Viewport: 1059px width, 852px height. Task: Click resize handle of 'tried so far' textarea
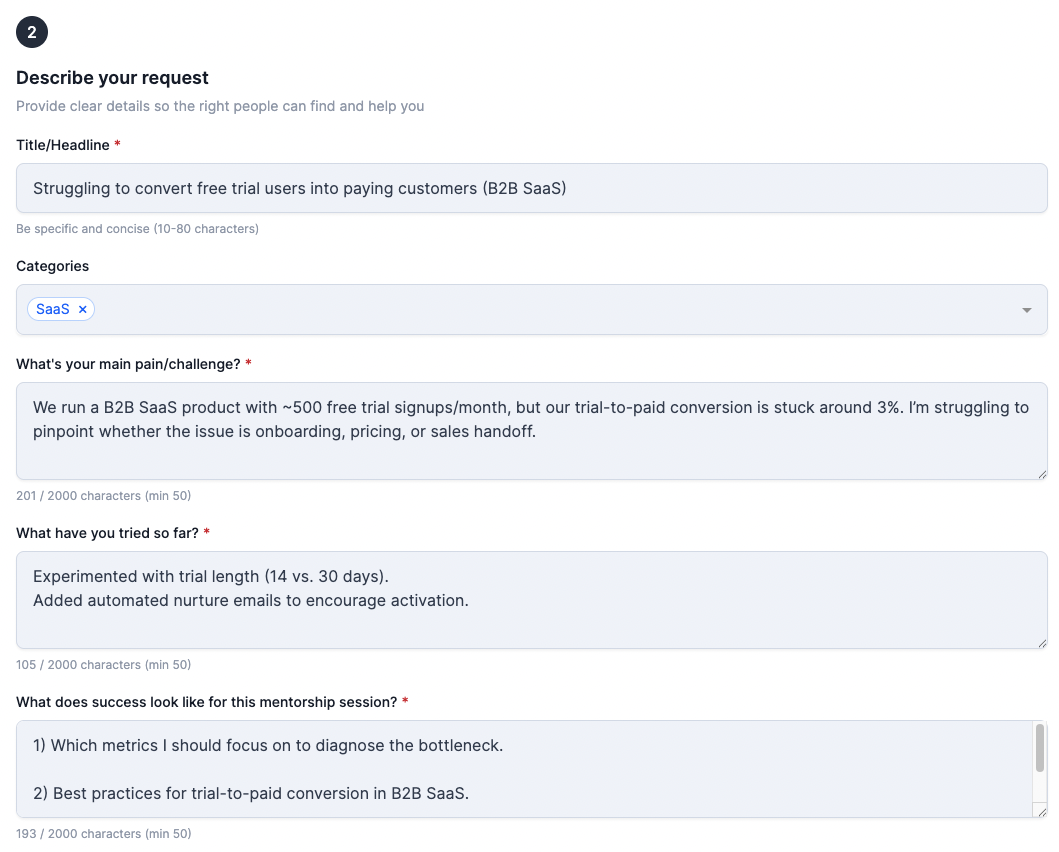tap(1041, 642)
